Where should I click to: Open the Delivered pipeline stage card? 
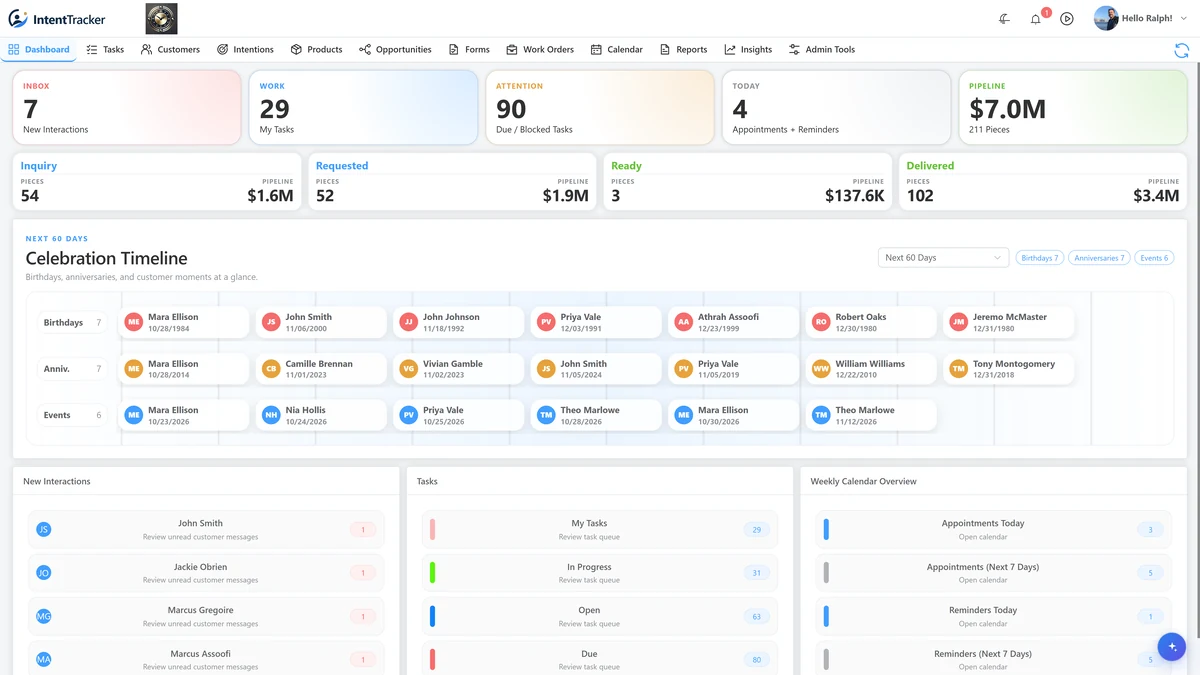click(1043, 182)
